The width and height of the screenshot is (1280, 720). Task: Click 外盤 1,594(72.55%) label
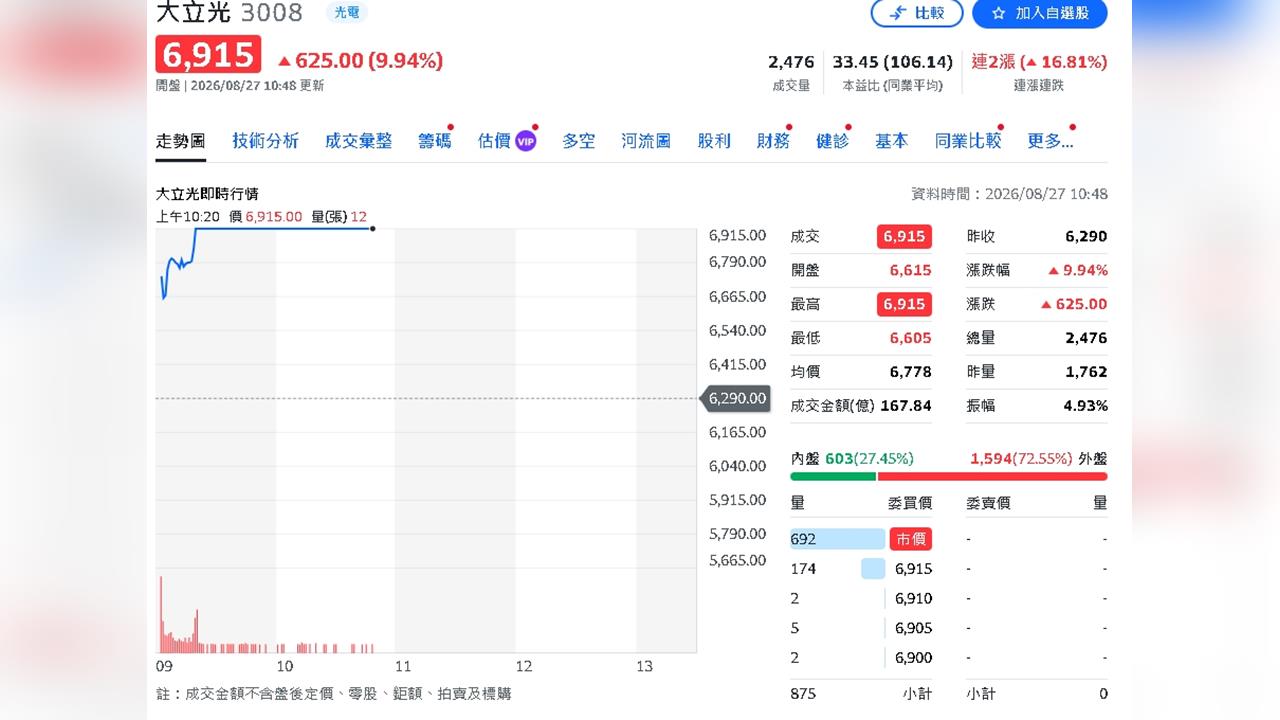click(1039, 459)
